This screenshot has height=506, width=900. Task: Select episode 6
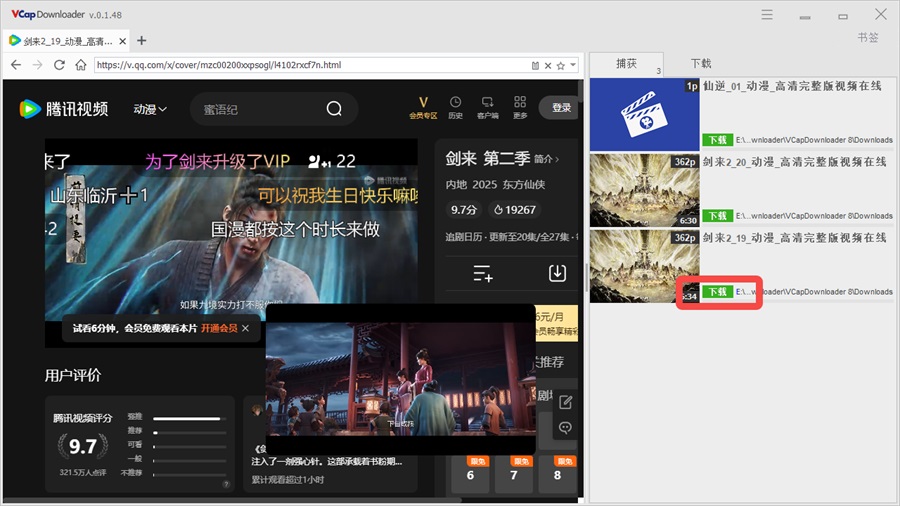pyautogui.click(x=470, y=474)
